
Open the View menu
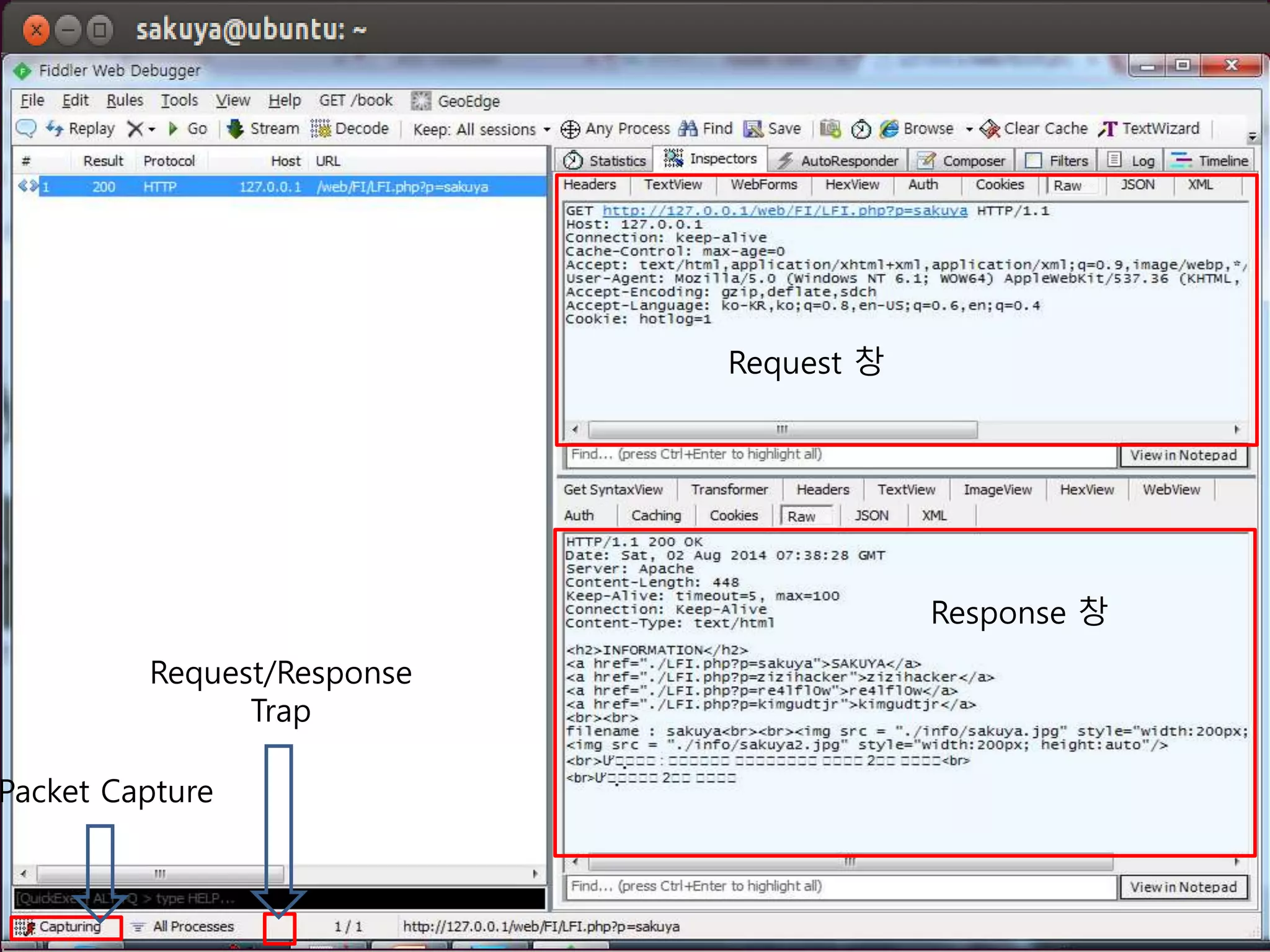(x=233, y=100)
